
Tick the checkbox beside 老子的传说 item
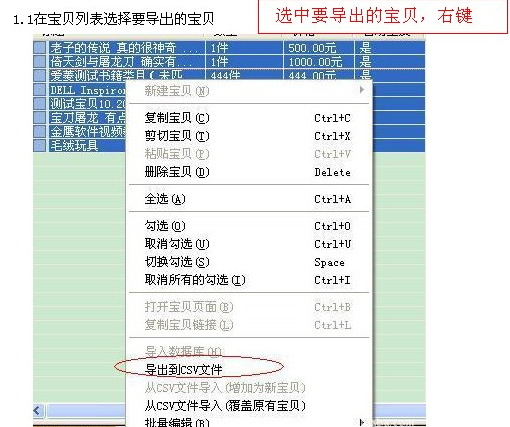click(x=39, y=48)
